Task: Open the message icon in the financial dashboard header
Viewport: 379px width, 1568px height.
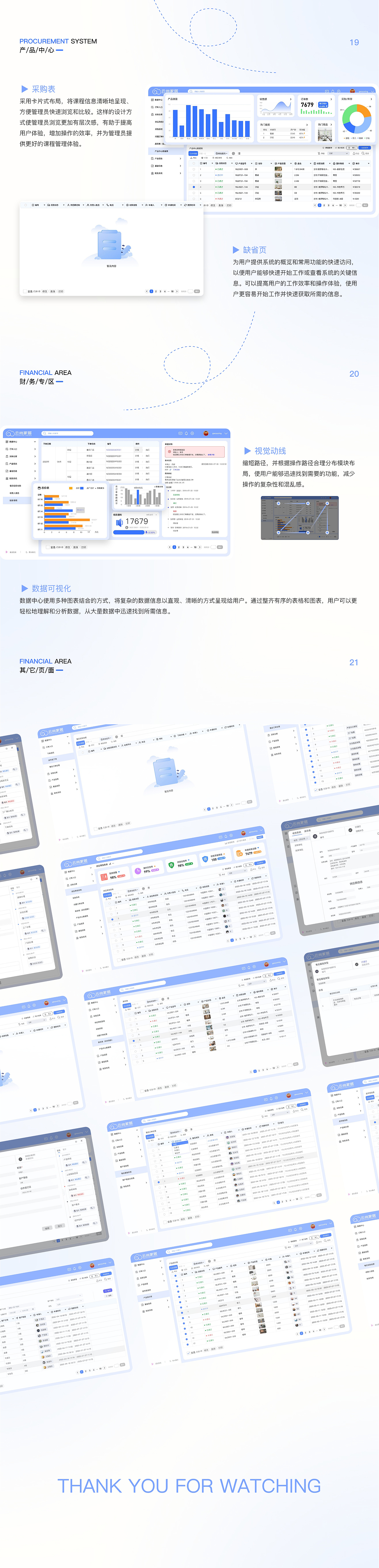Action: coord(181,434)
